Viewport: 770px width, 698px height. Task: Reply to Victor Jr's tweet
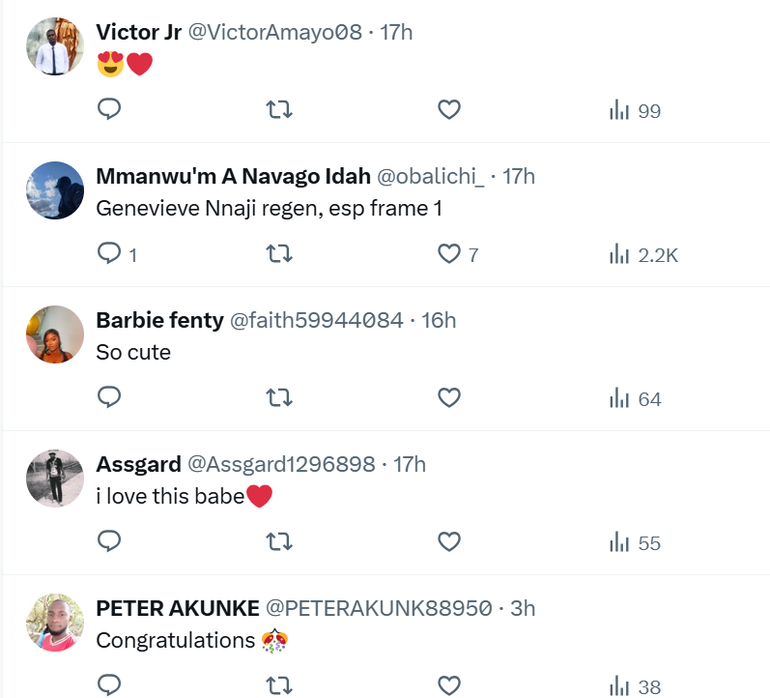click(x=110, y=110)
